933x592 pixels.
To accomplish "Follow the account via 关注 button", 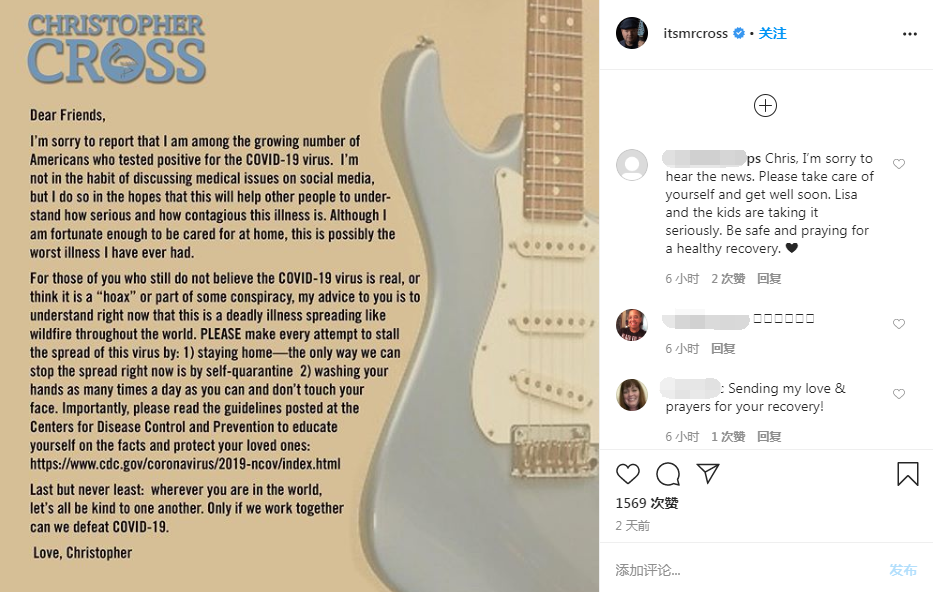I will 772,33.
